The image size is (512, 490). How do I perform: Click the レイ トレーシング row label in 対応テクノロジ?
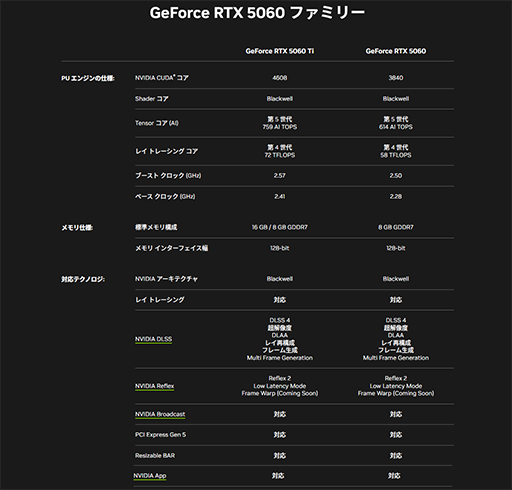pos(160,300)
